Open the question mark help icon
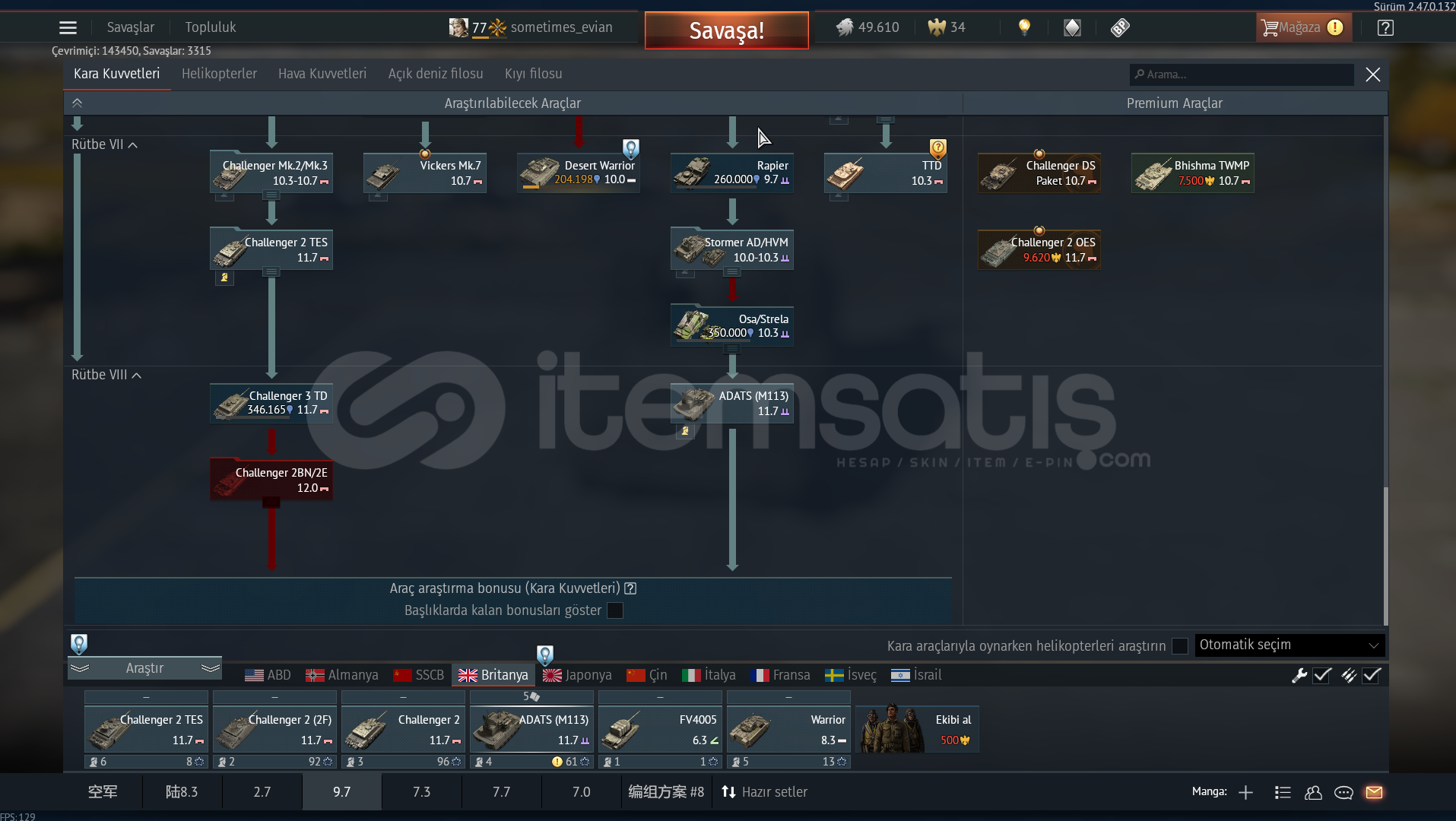The height and width of the screenshot is (821, 1456). click(1385, 28)
